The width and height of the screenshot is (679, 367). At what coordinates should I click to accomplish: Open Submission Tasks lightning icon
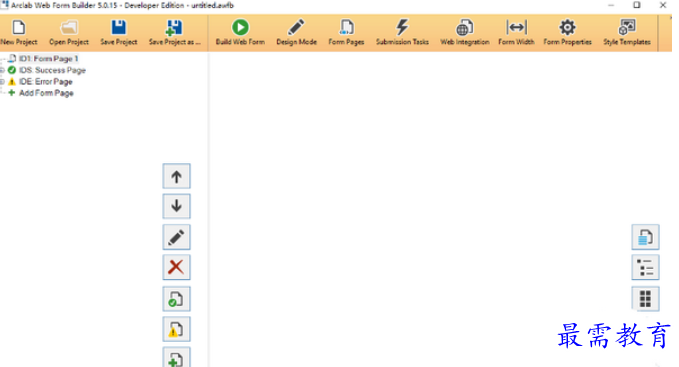(402, 33)
